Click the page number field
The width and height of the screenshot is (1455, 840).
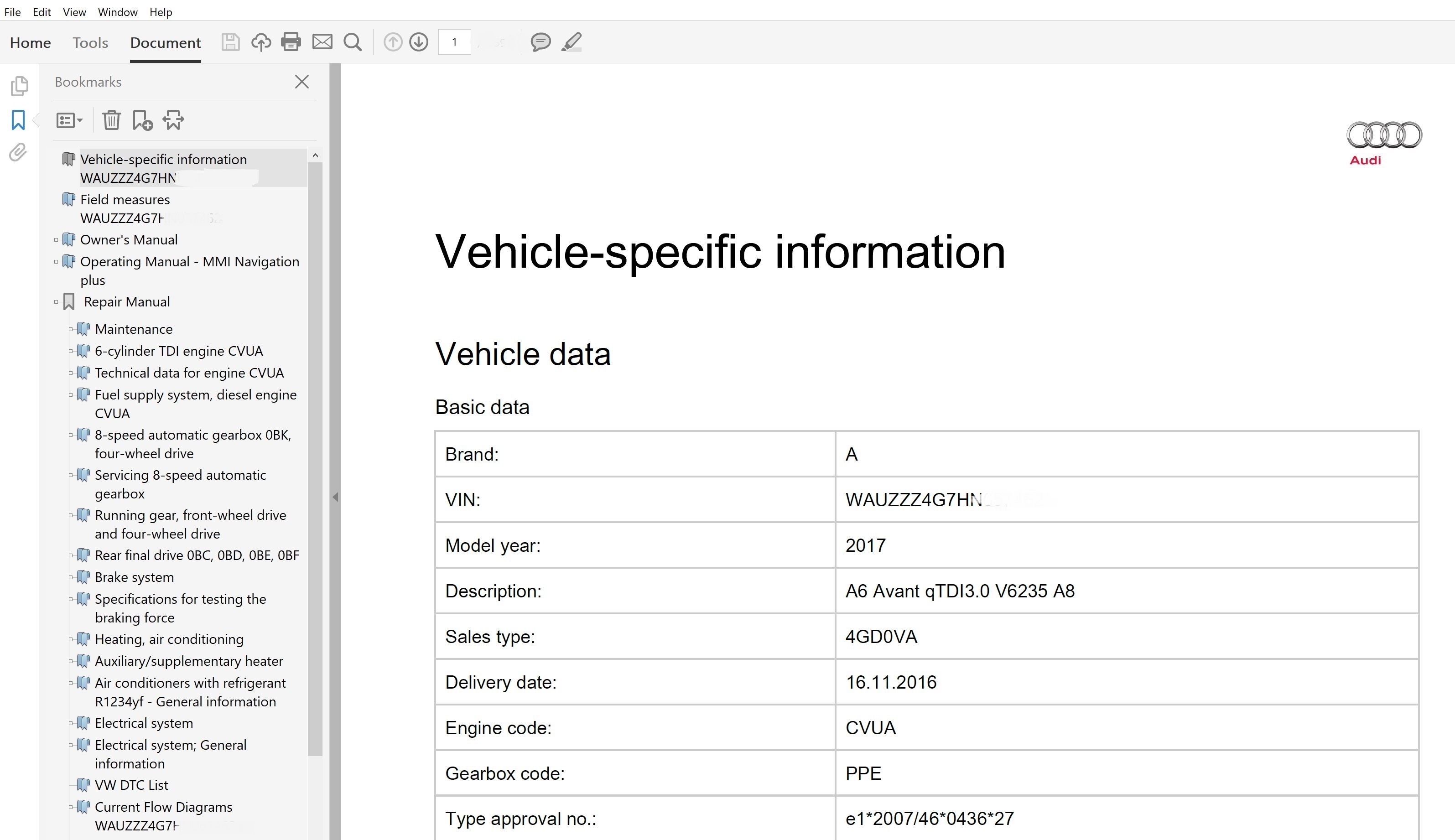click(x=455, y=42)
